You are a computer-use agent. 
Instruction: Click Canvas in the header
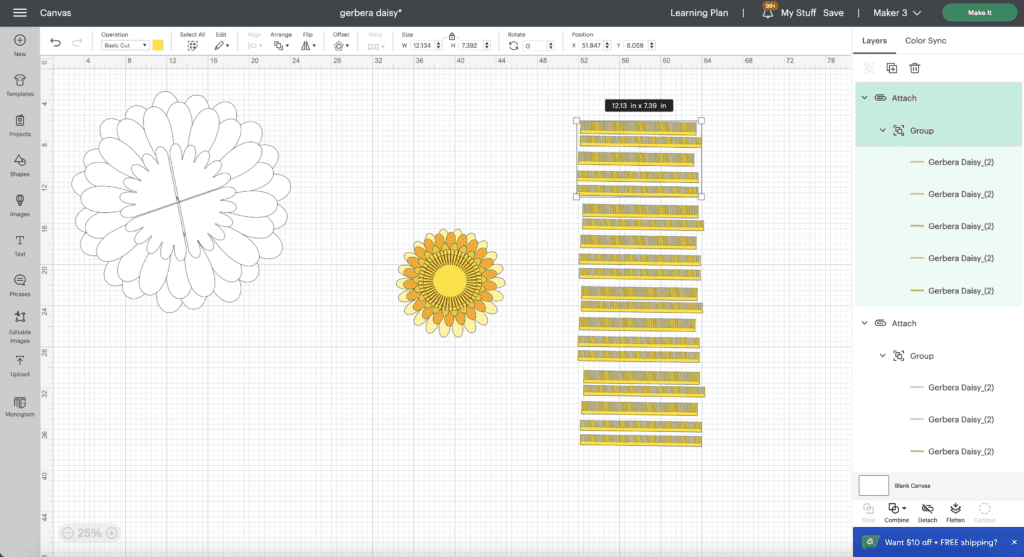(56, 12)
